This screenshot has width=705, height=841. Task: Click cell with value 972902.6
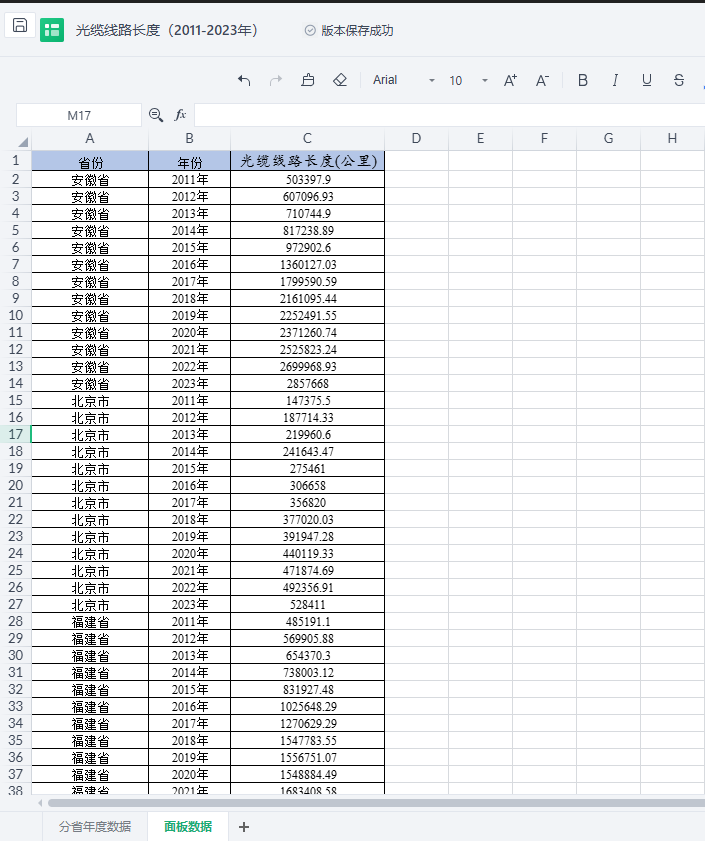coord(307,248)
